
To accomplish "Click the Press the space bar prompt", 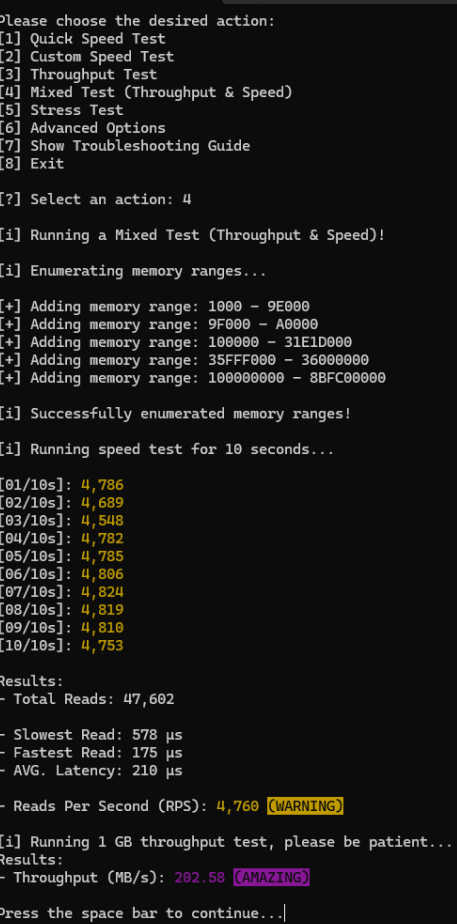I will (x=141, y=913).
